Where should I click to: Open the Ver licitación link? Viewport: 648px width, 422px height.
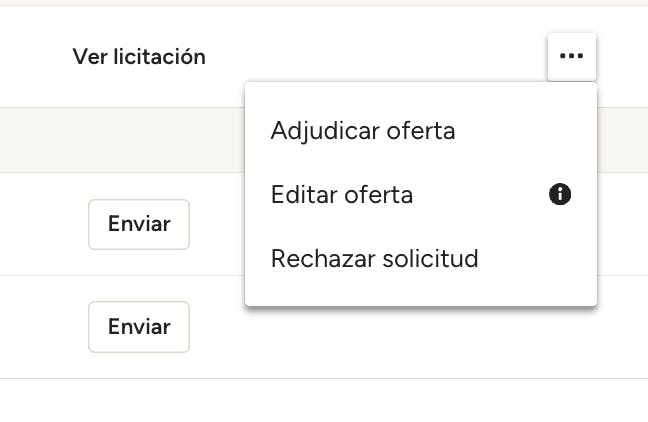point(139,57)
